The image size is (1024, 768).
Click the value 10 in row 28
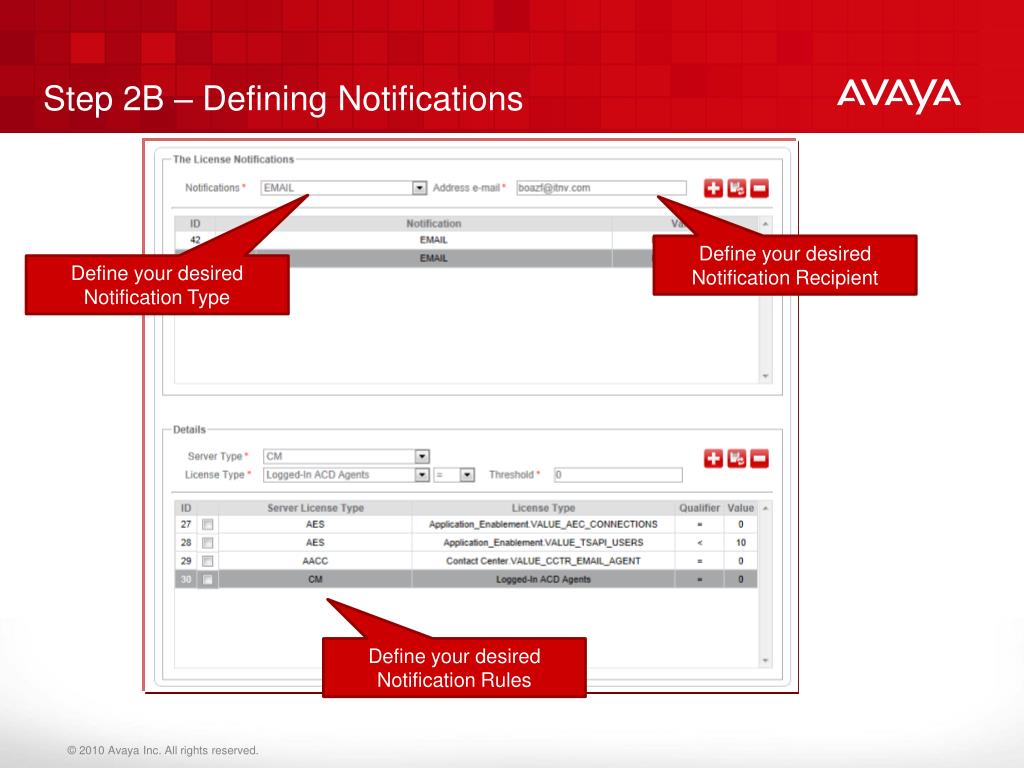click(741, 543)
